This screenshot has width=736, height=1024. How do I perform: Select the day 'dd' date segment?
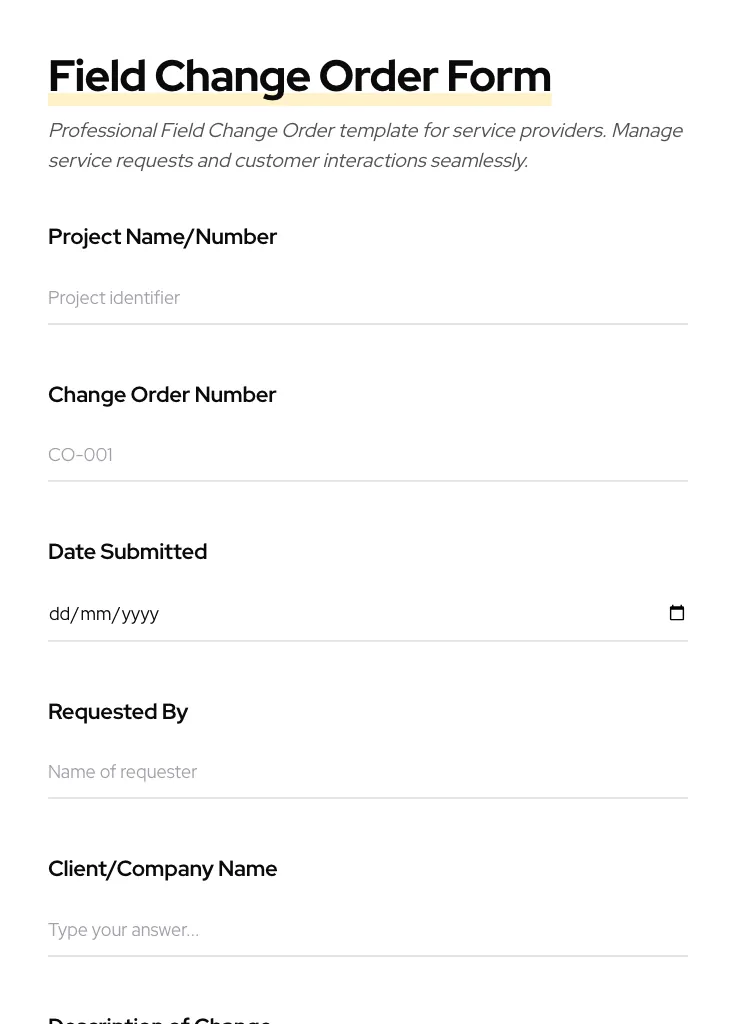click(59, 614)
